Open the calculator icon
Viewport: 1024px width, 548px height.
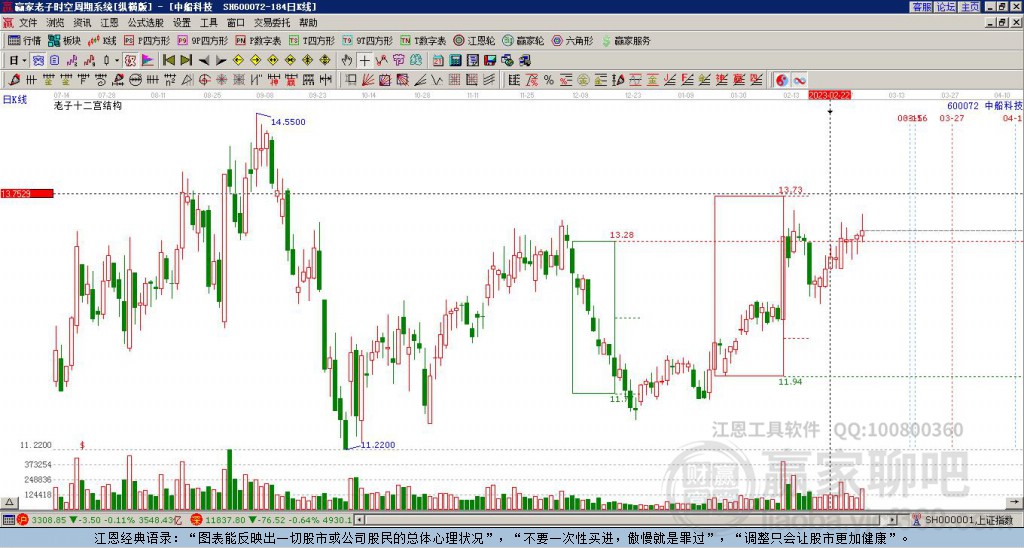coord(455,61)
